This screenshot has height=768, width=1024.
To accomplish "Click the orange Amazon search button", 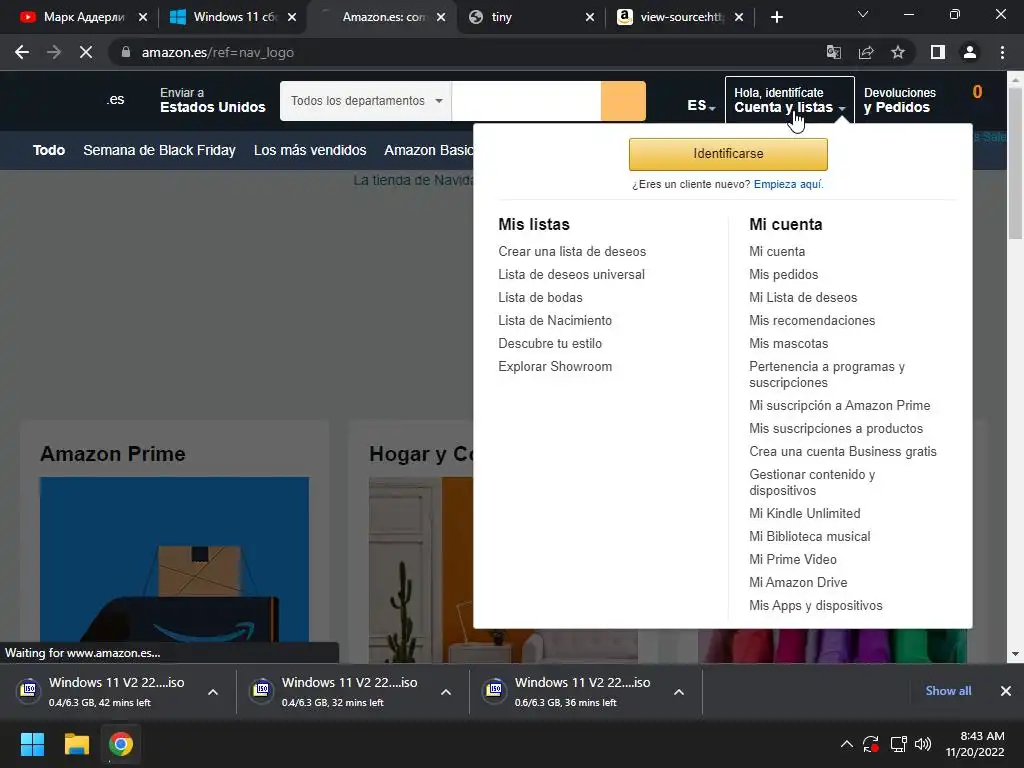I will (623, 101).
